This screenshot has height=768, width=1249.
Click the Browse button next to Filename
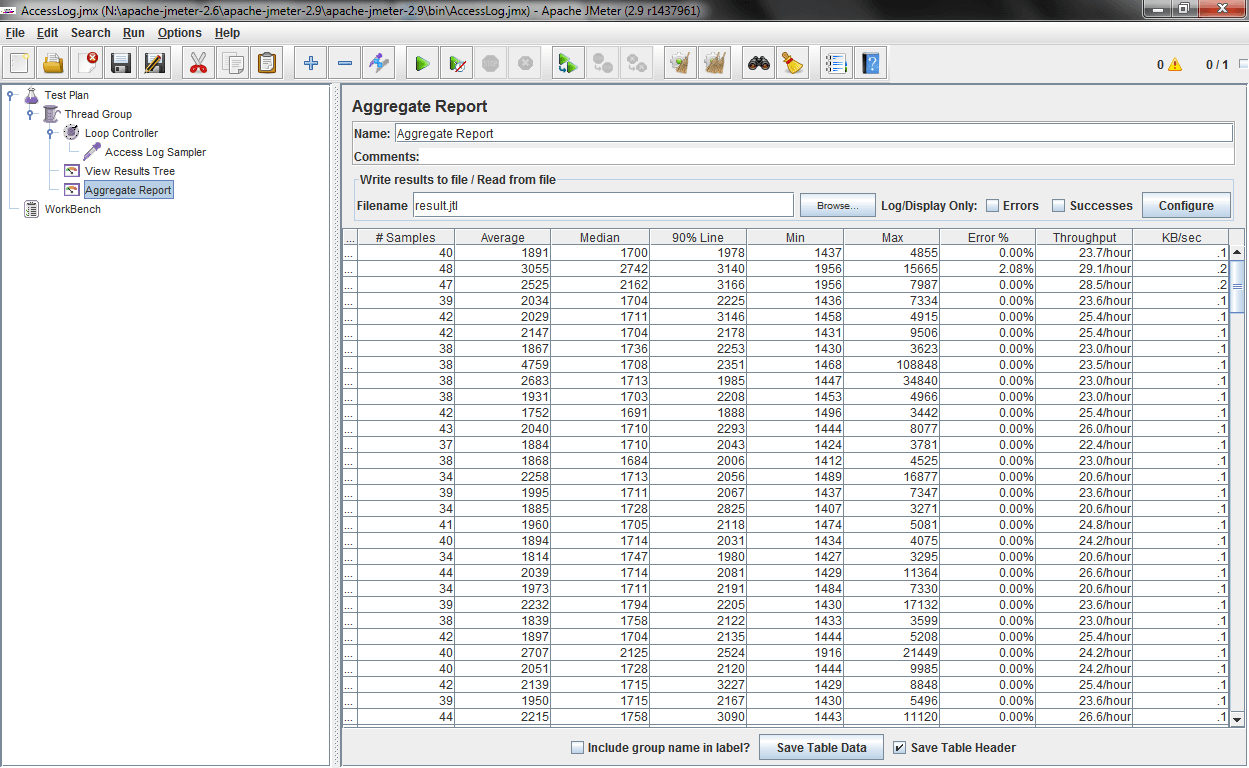pyautogui.click(x=837, y=205)
